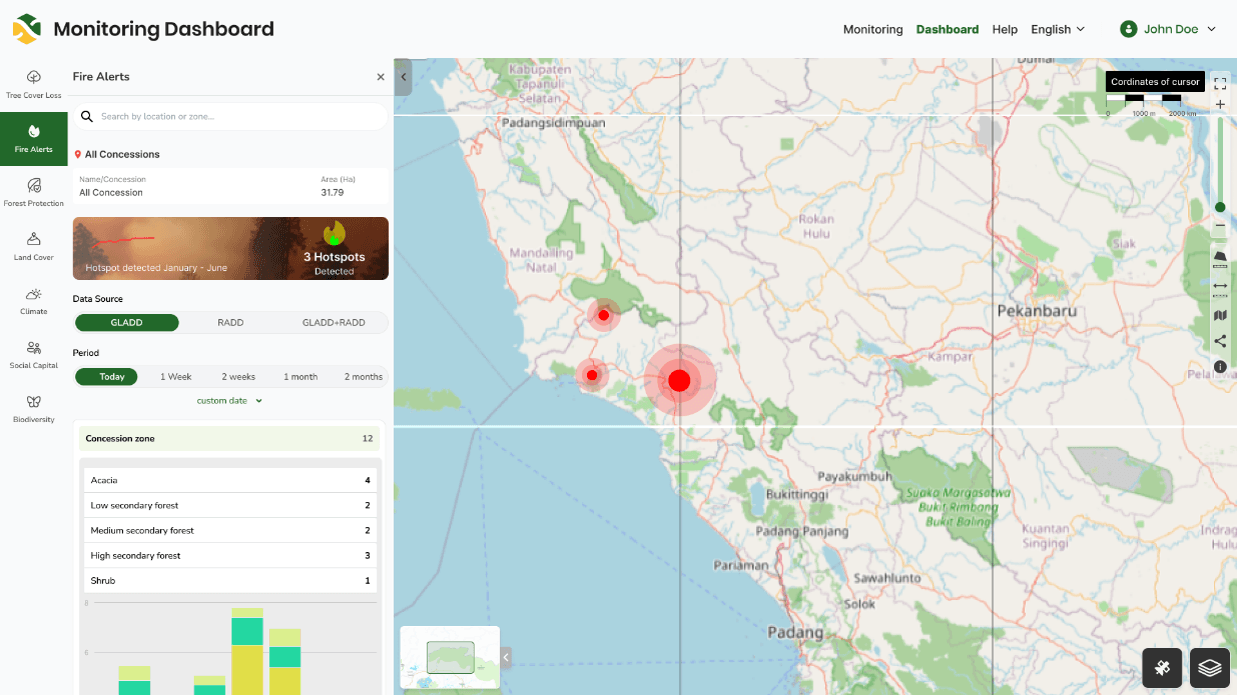The image size is (1237, 695).
Task: Collapse the side panel with arrow
Action: click(x=403, y=77)
